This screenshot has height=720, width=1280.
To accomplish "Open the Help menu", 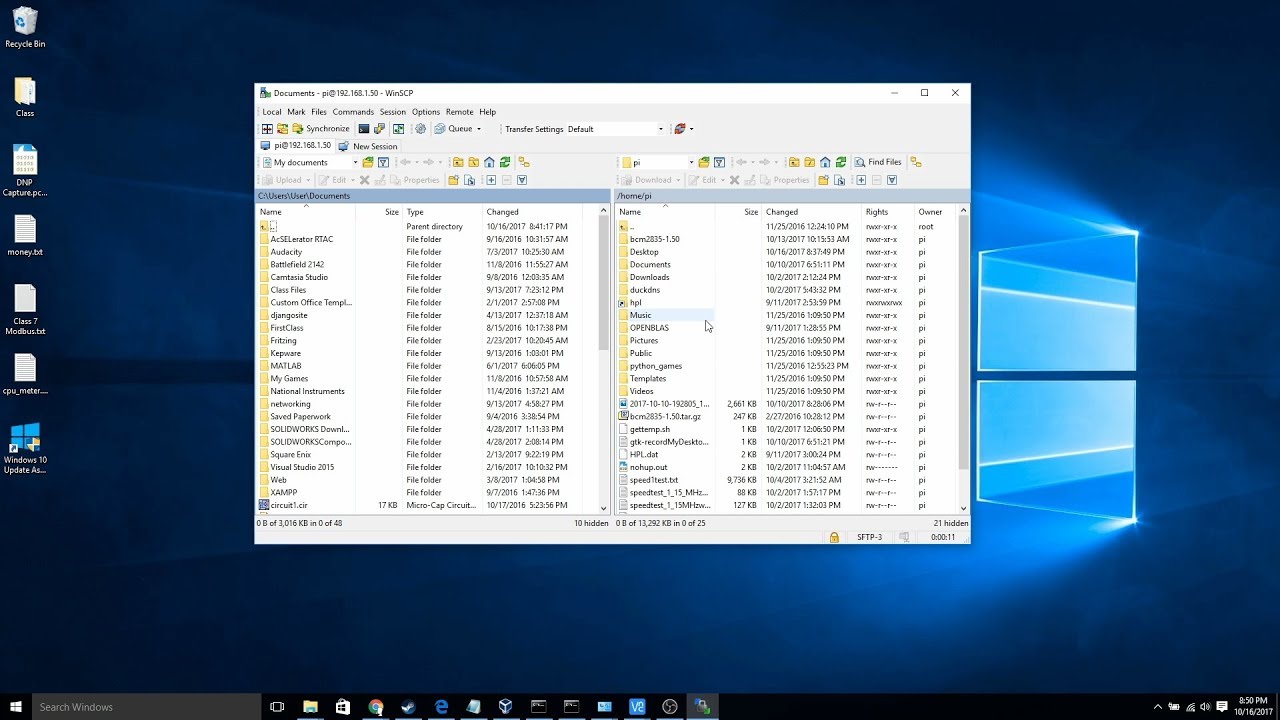I will click(488, 112).
